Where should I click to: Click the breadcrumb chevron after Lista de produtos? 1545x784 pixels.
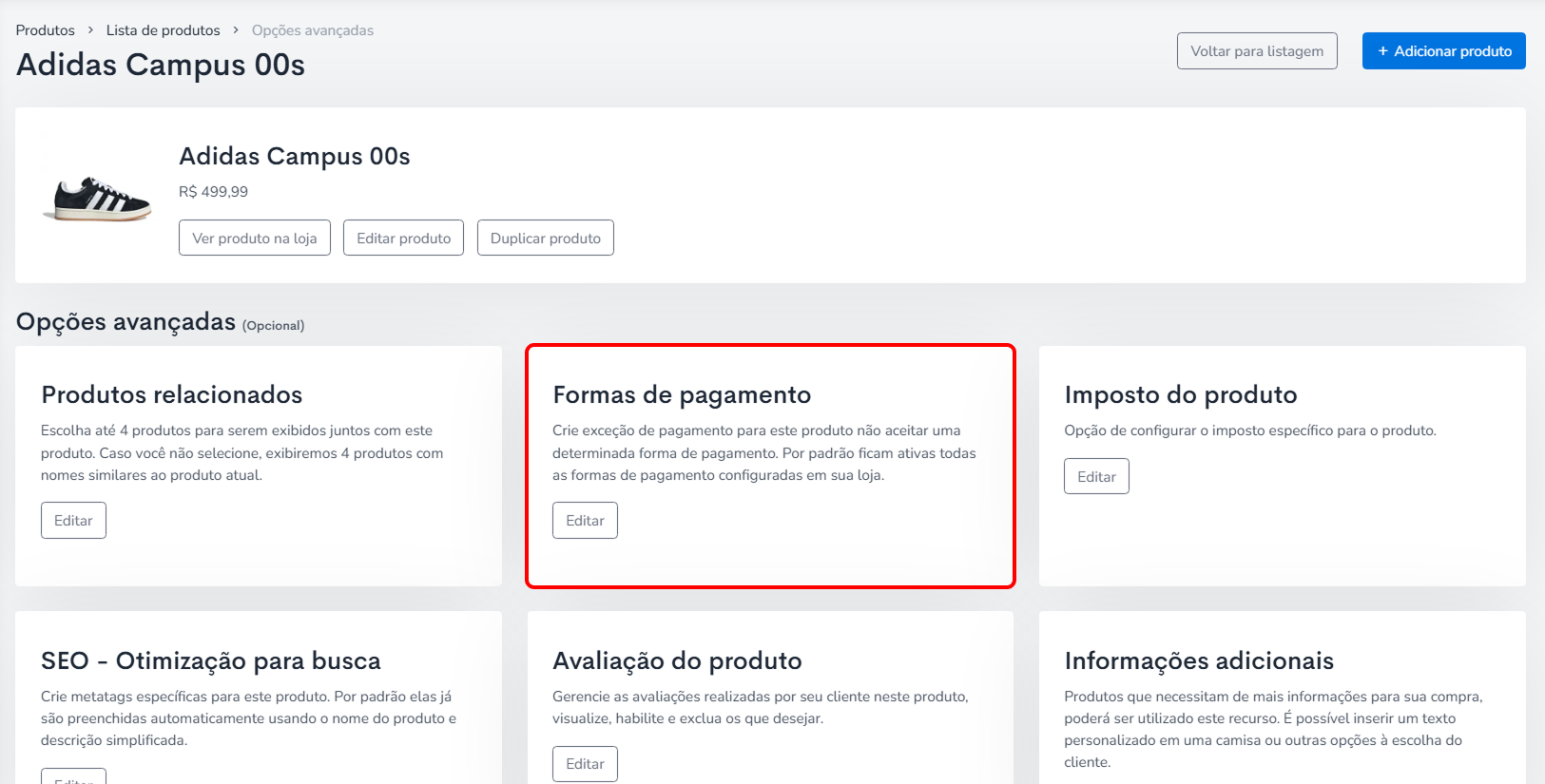(x=236, y=30)
